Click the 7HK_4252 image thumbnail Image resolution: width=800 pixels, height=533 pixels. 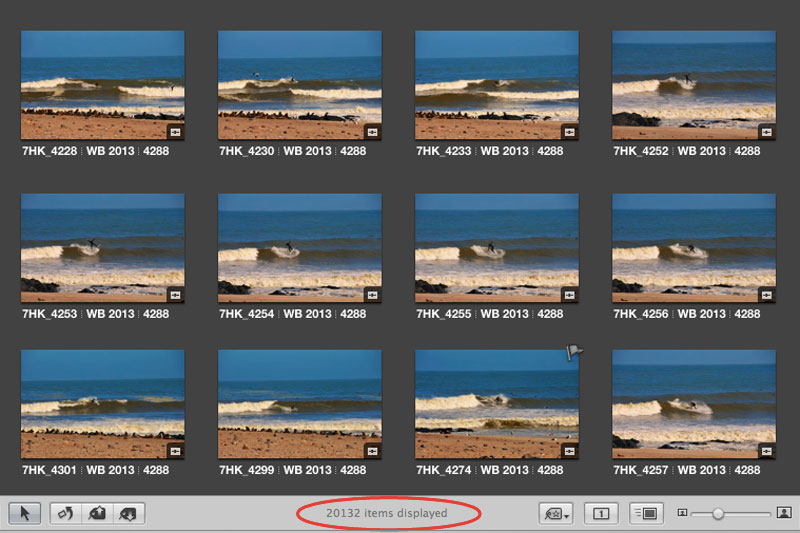click(x=693, y=85)
